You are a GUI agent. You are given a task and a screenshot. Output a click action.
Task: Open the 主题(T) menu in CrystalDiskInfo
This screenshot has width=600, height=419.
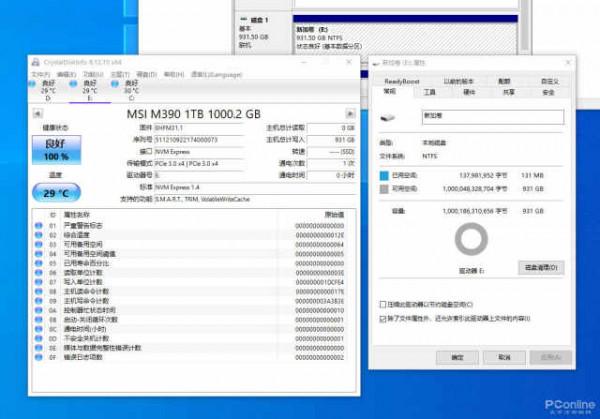click(x=120, y=74)
